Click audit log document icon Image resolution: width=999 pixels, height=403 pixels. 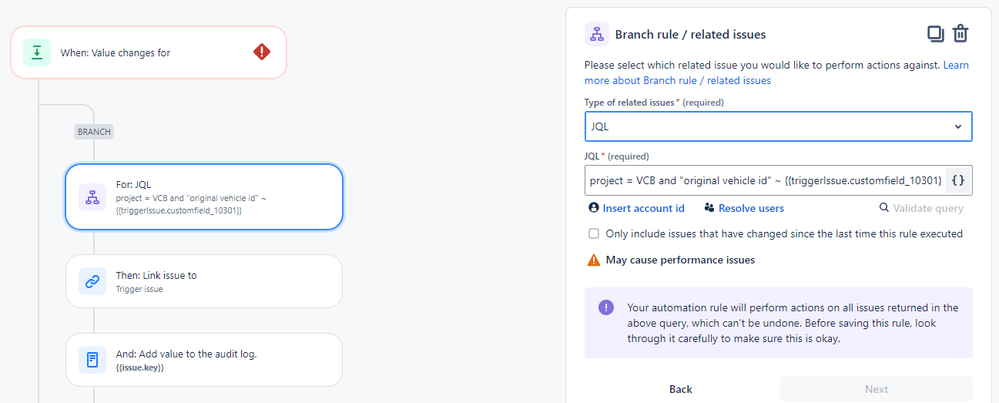click(x=92, y=360)
